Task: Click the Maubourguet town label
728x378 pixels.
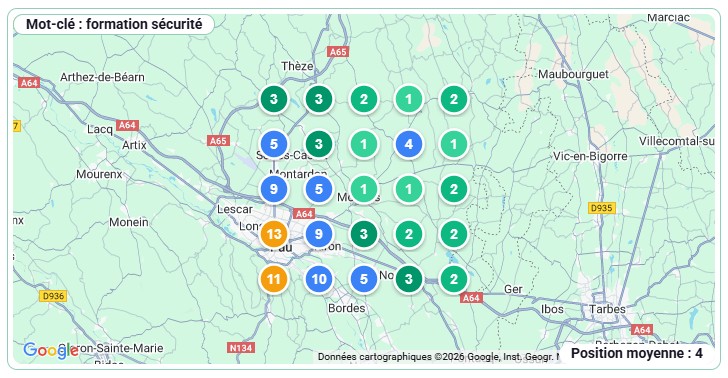Action: (573, 74)
